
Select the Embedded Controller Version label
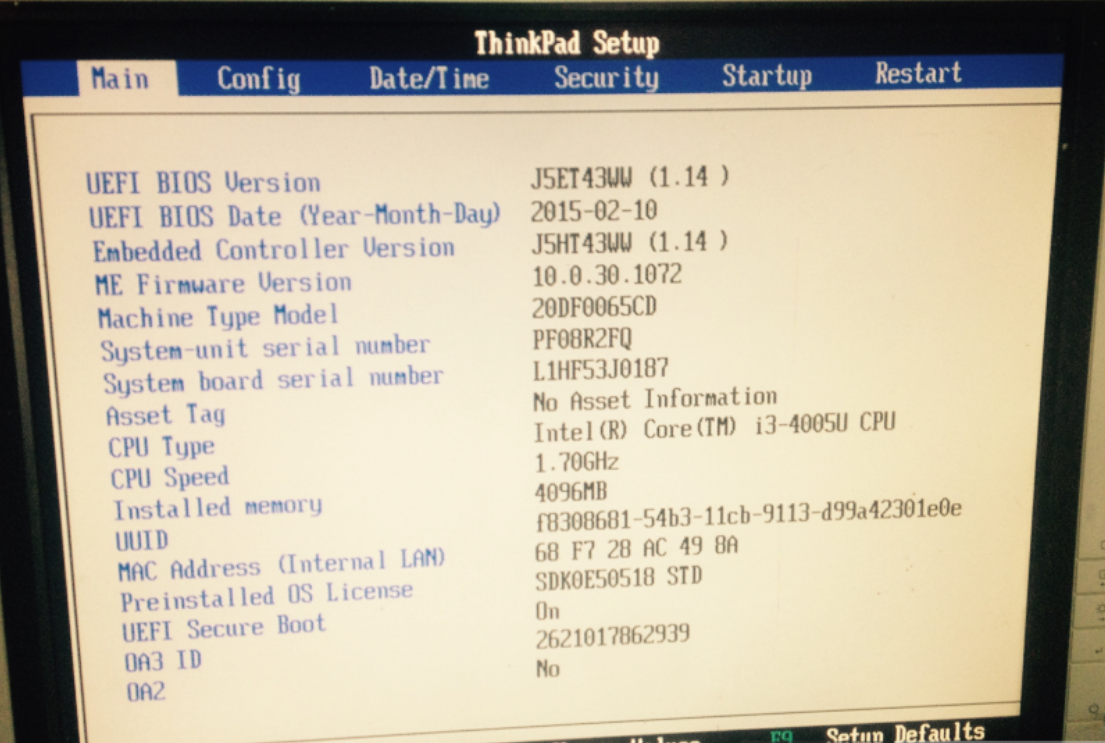tap(273, 249)
